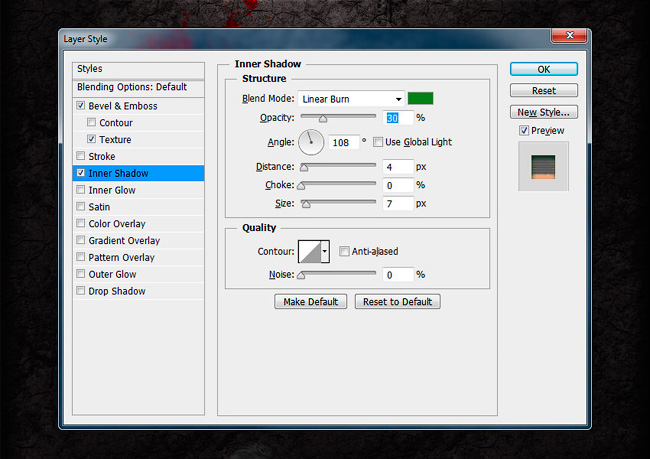Click the New Style... button
The width and height of the screenshot is (650, 459).
(543, 112)
